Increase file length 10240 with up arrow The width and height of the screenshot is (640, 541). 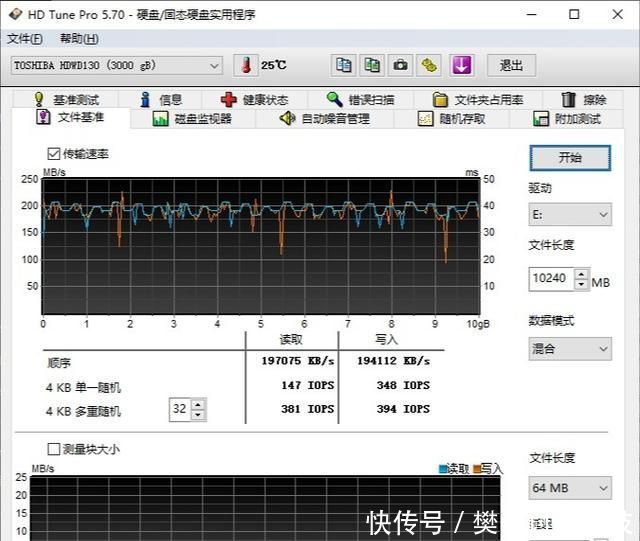click(x=582, y=274)
